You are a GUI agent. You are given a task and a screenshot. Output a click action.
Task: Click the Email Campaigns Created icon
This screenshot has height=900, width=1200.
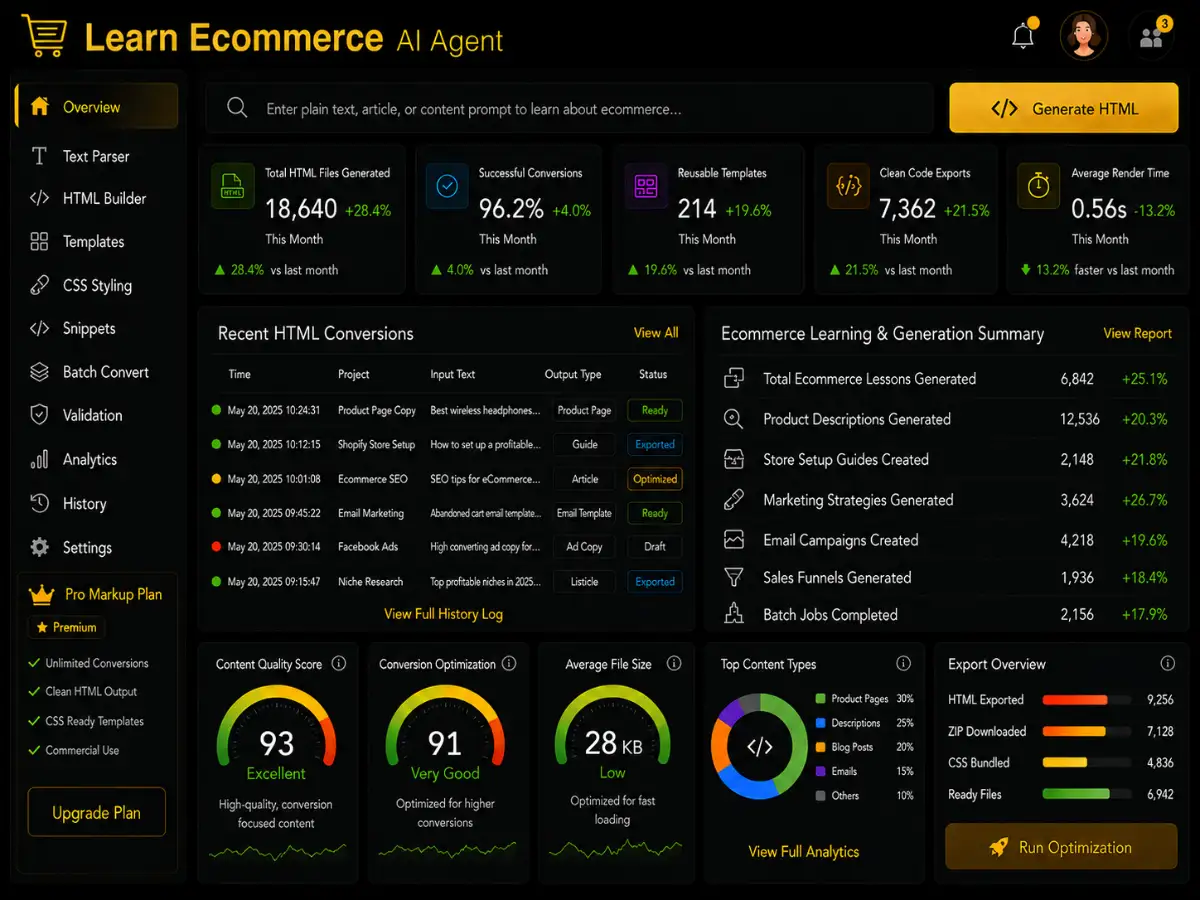734,540
